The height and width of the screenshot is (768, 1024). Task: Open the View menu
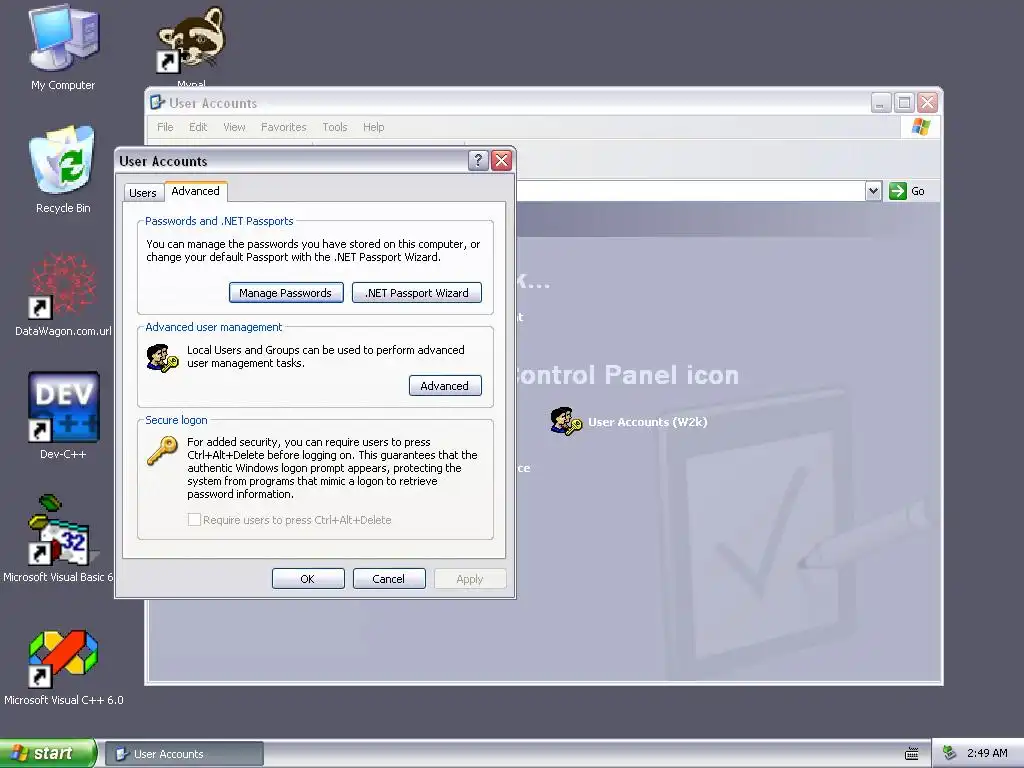pyautogui.click(x=234, y=127)
